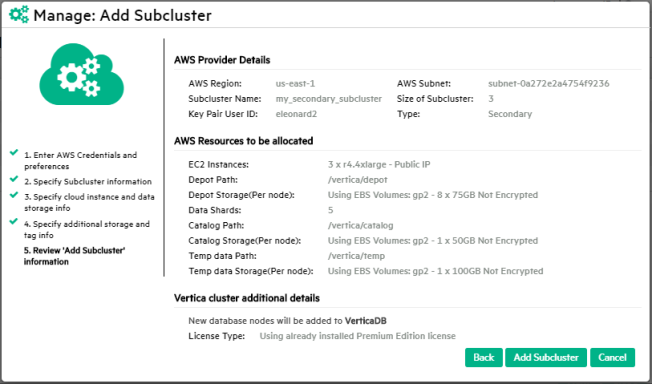Click AWS Resources to be allocated heading

tap(244, 141)
